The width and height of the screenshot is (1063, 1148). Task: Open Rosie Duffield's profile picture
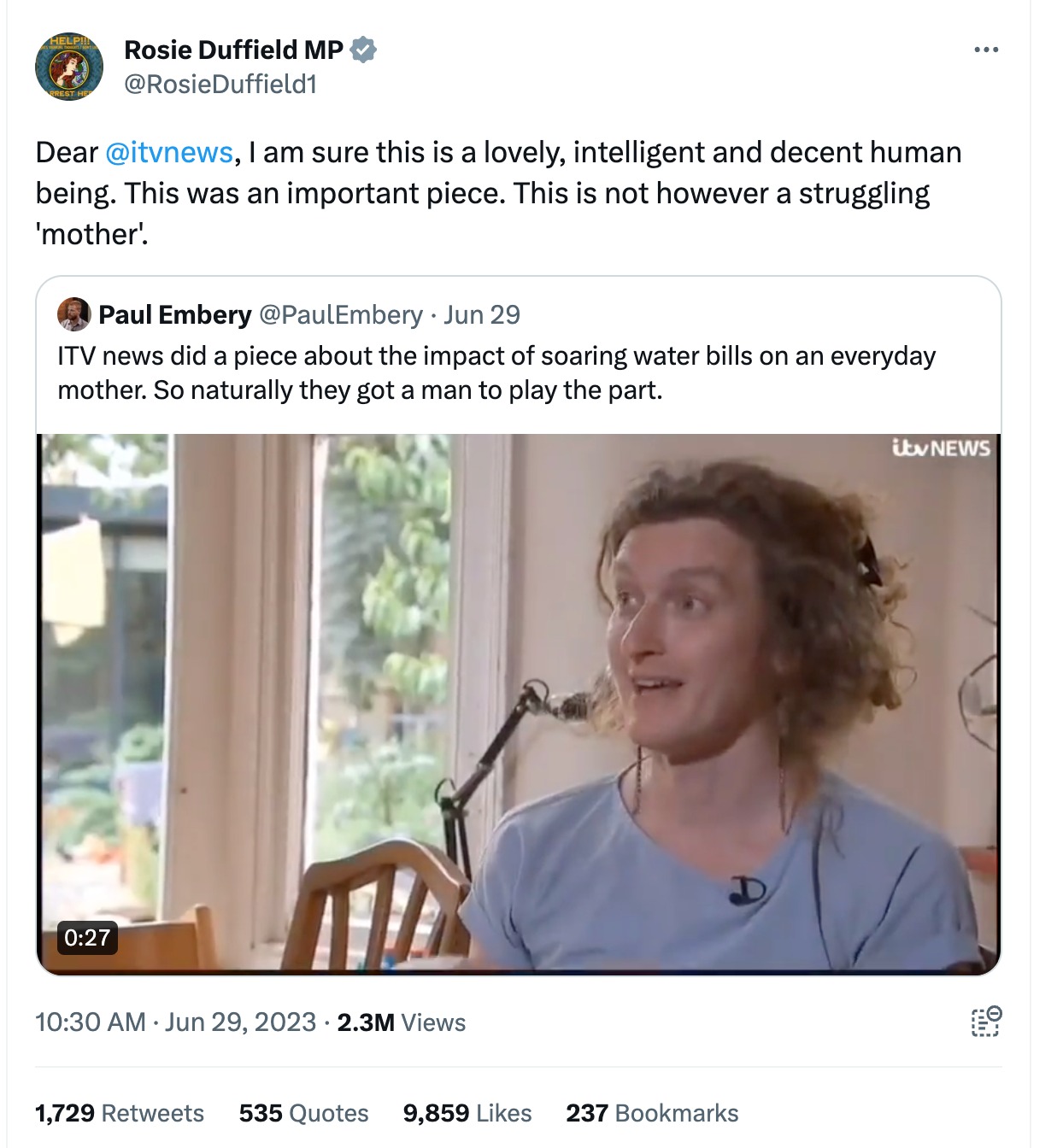pos(69,67)
